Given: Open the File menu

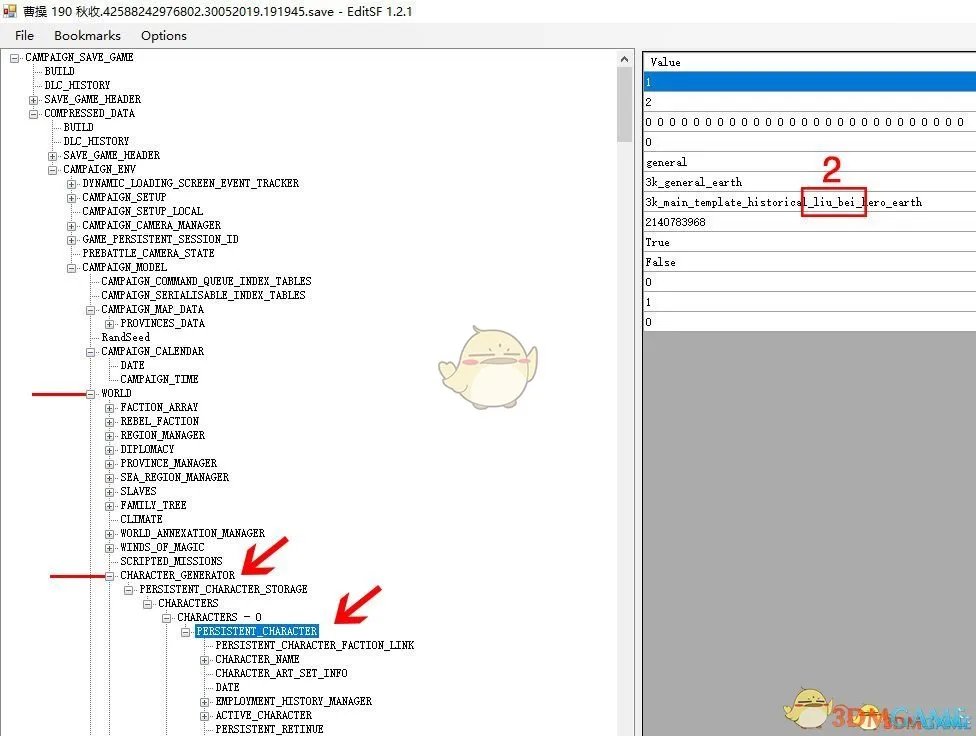Looking at the screenshot, I should (24, 35).
